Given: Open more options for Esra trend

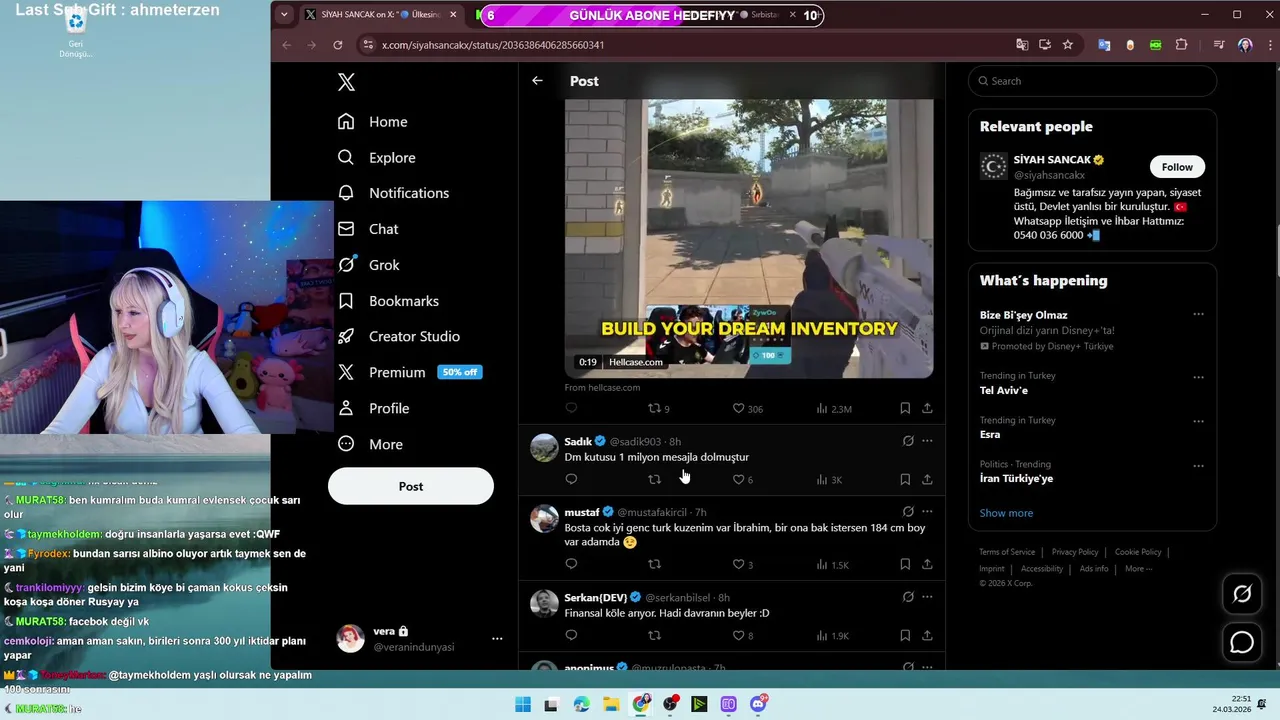Looking at the screenshot, I should pos(1198,422).
